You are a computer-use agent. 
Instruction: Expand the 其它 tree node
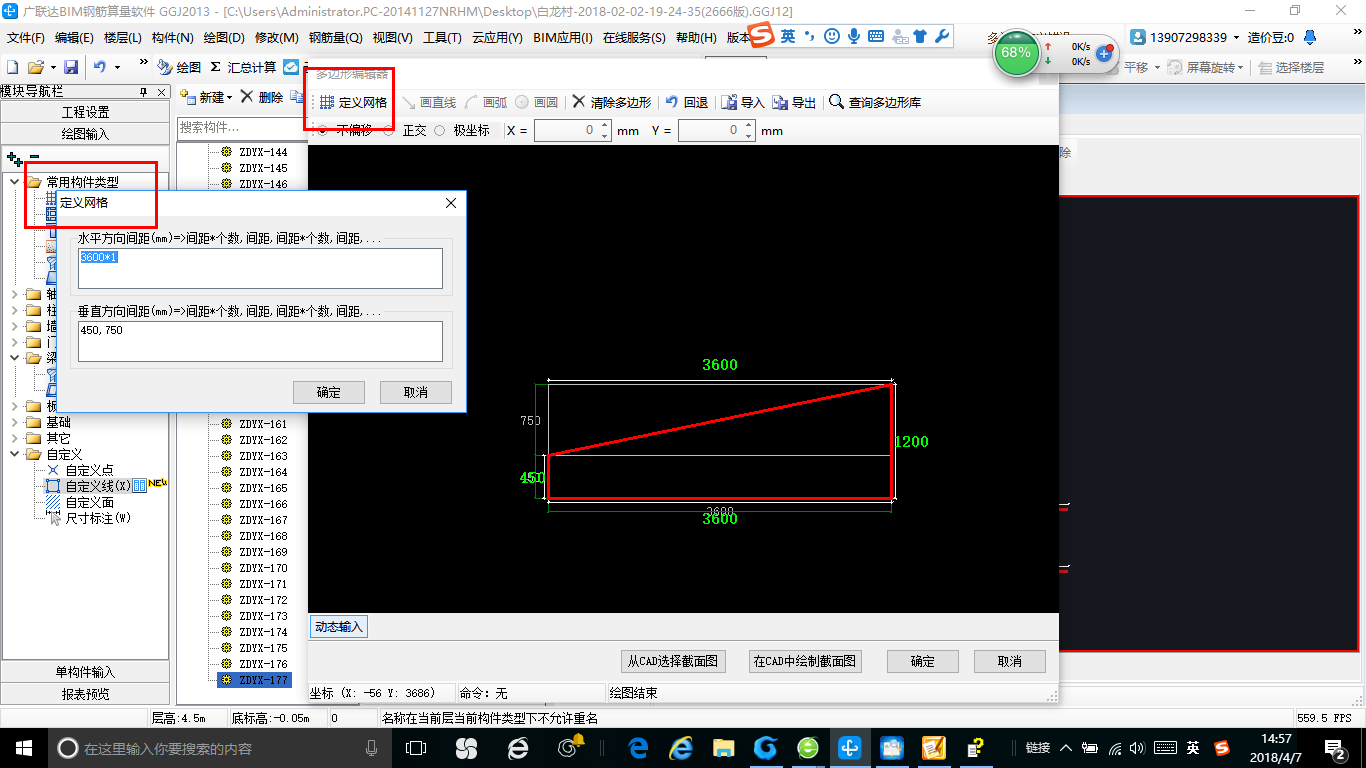(14, 438)
